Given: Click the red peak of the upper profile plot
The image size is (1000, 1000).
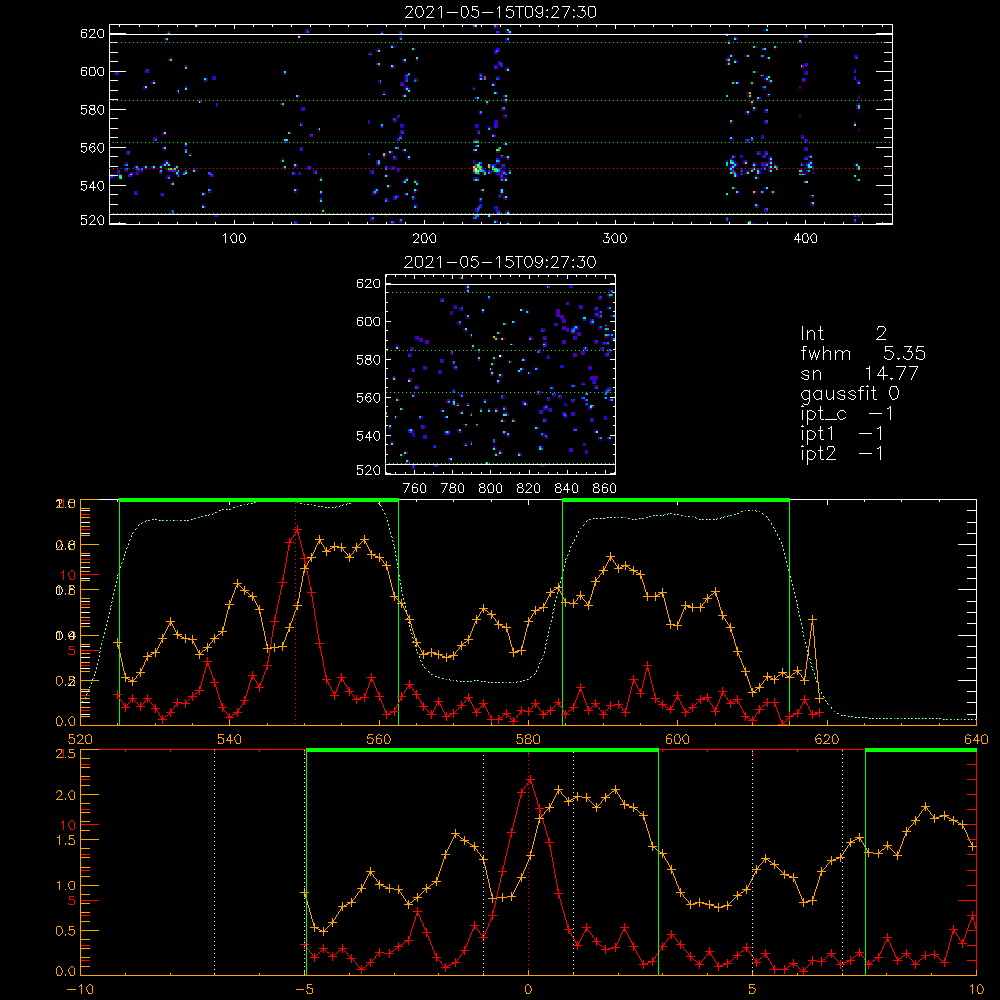Looking at the screenshot, I should [297, 529].
